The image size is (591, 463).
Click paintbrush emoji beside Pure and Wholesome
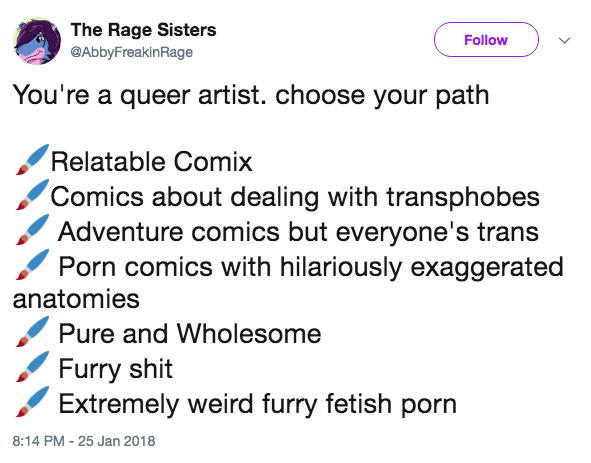point(32,331)
